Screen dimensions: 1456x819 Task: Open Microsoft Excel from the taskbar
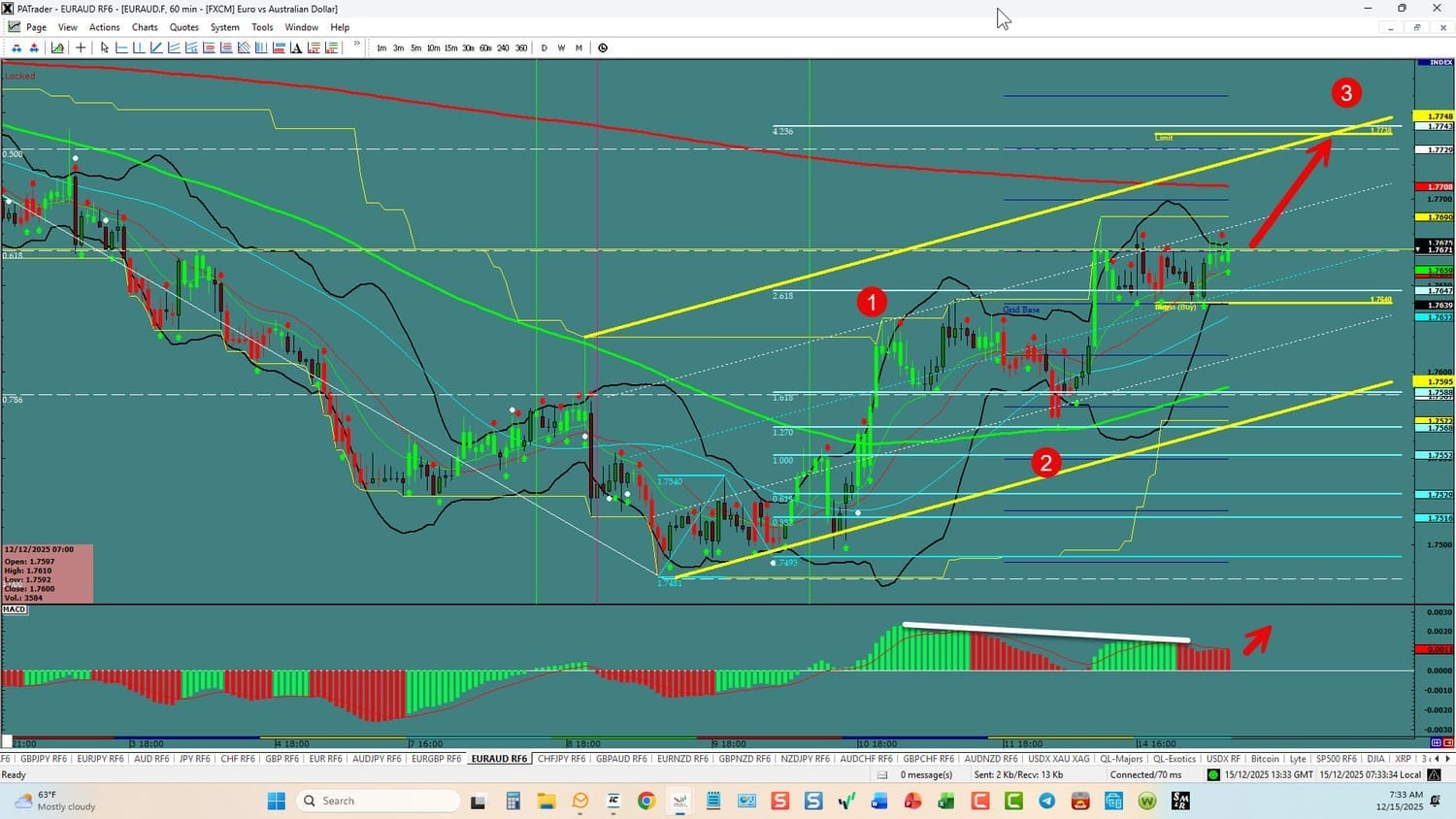point(946,801)
